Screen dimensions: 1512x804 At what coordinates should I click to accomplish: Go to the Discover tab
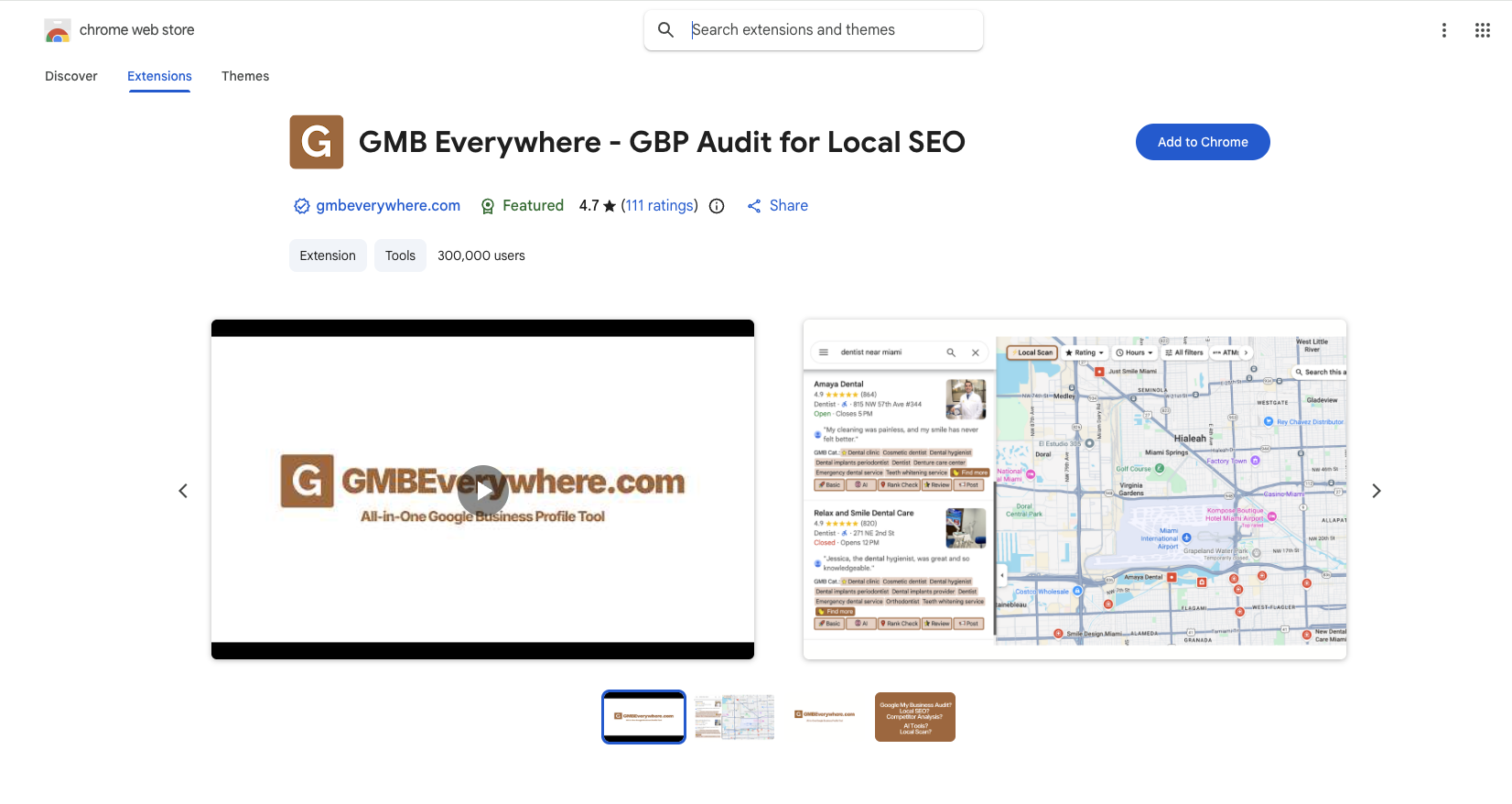point(71,76)
